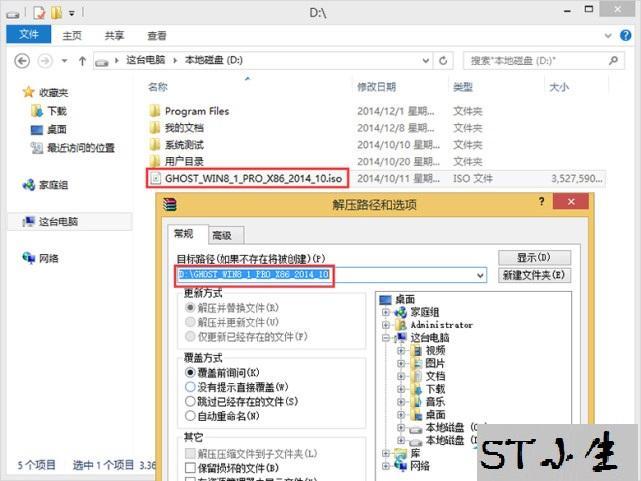Collapse 这台电脑 node in dialog tree
This screenshot has height=481, width=641.
coord(385,338)
